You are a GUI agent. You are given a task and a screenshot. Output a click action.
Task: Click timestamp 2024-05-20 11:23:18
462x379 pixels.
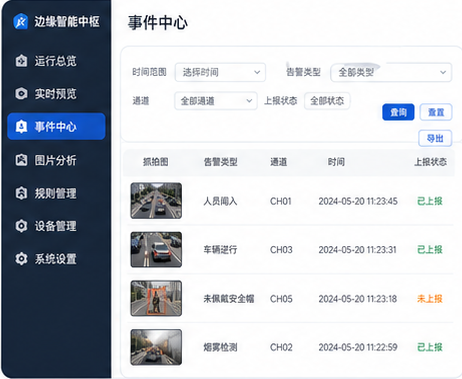click(358, 299)
